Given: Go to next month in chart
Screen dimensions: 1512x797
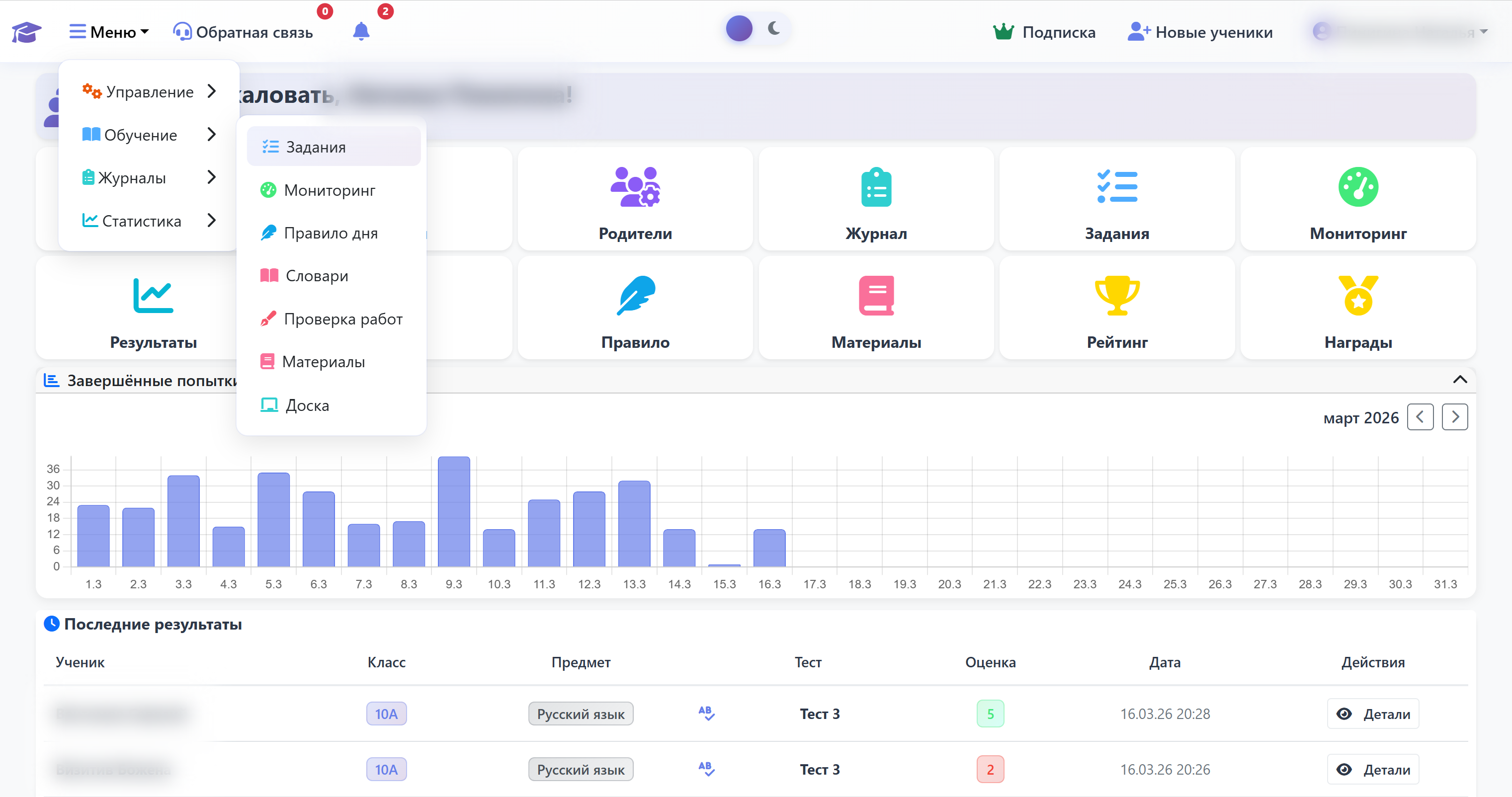Looking at the screenshot, I should pyautogui.click(x=1454, y=417).
